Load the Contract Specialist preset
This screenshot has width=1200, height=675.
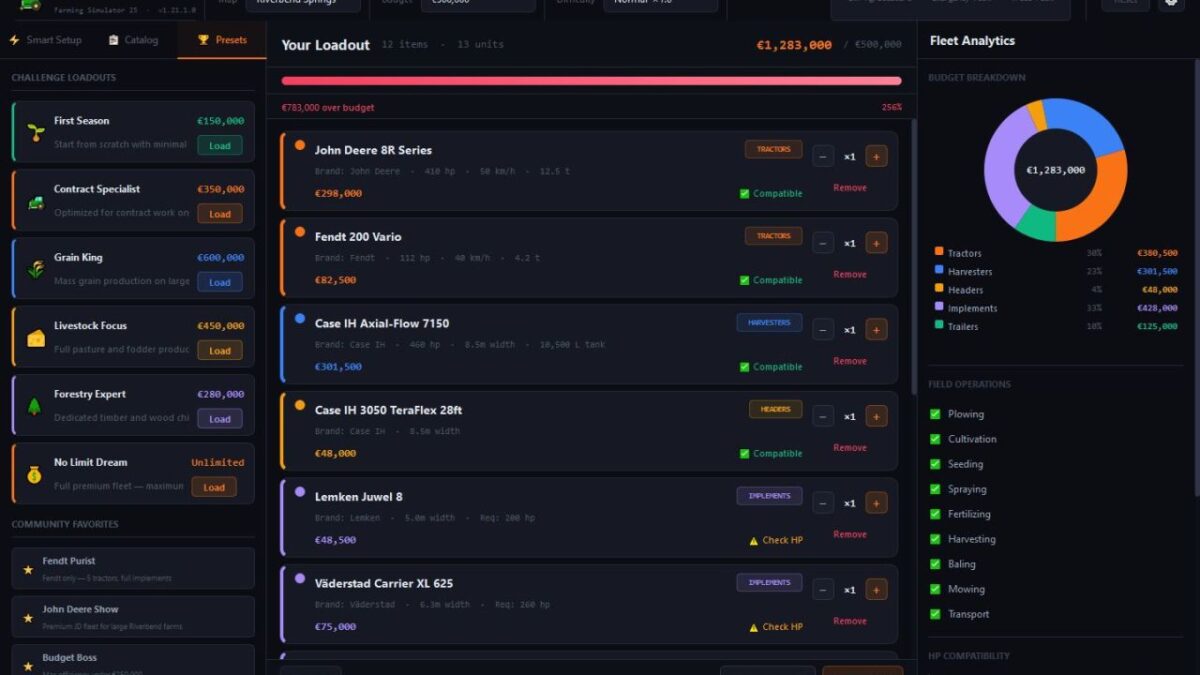pyautogui.click(x=220, y=213)
